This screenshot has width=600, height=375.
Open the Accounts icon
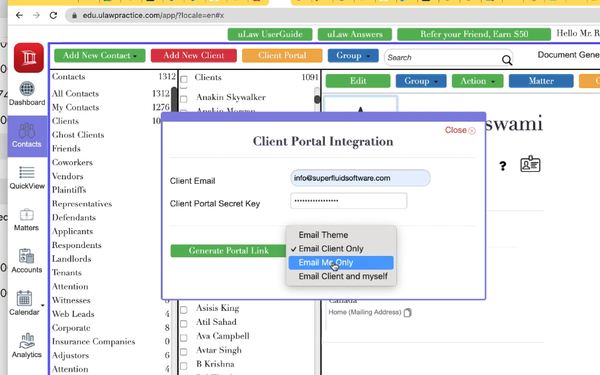(x=26, y=256)
